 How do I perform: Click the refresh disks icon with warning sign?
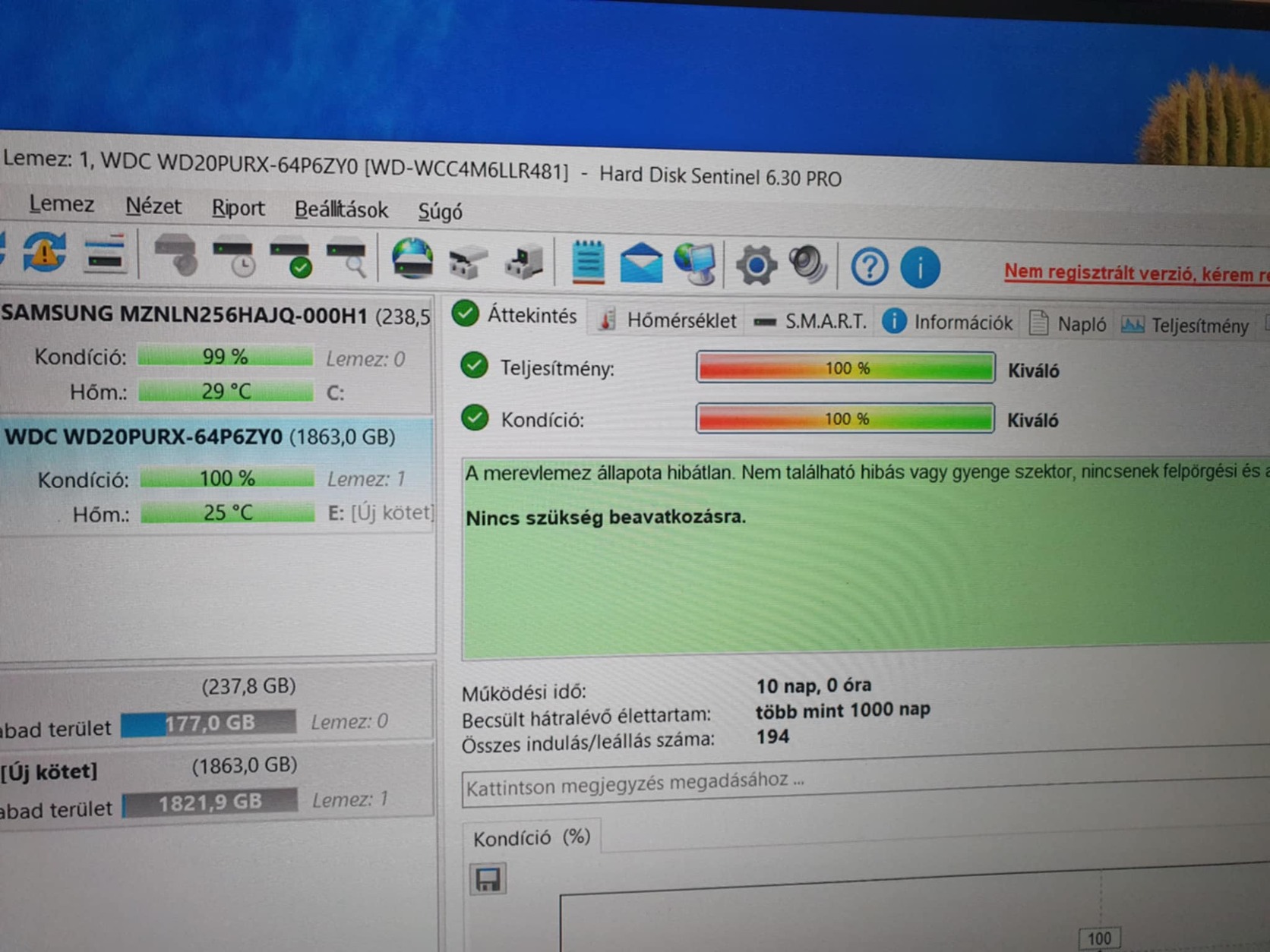tap(45, 251)
